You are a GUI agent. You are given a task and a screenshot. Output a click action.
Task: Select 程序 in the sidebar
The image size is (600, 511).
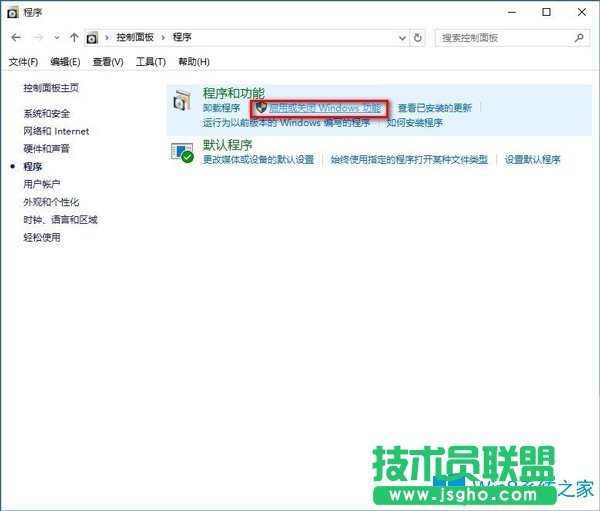(x=33, y=167)
